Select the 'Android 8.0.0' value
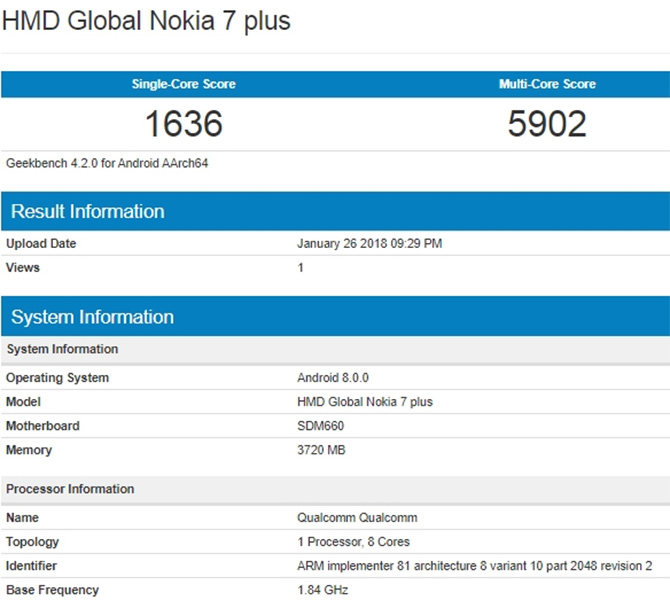 333,378
